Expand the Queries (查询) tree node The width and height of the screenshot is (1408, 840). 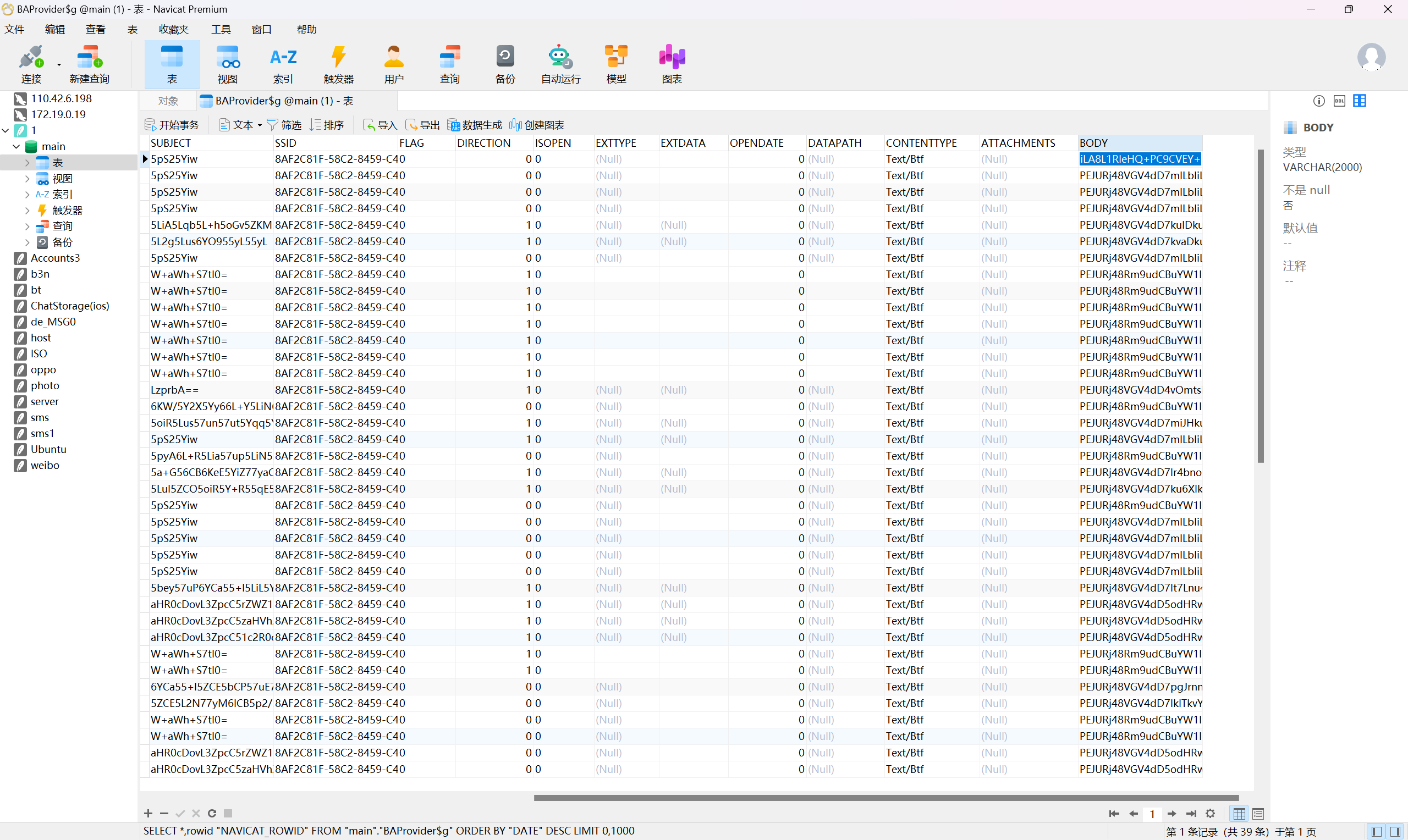(27, 226)
